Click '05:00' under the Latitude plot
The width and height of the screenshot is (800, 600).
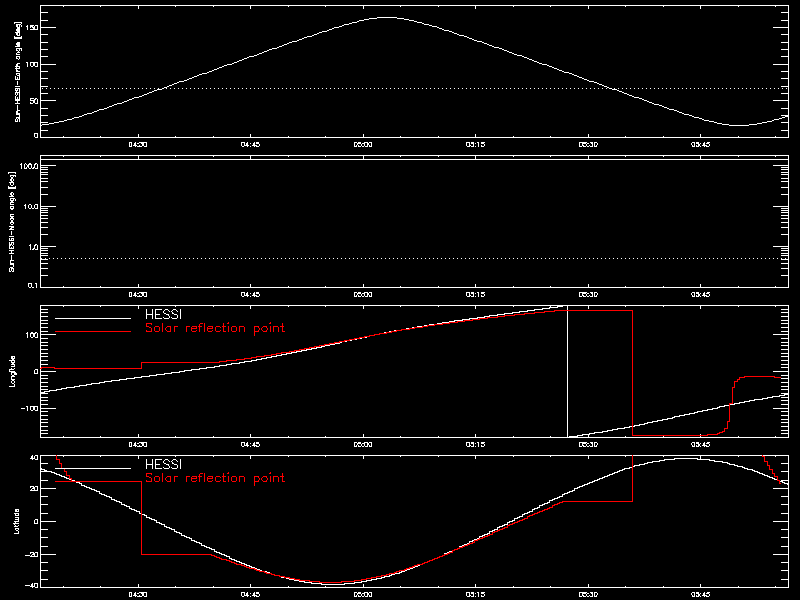tap(363, 595)
